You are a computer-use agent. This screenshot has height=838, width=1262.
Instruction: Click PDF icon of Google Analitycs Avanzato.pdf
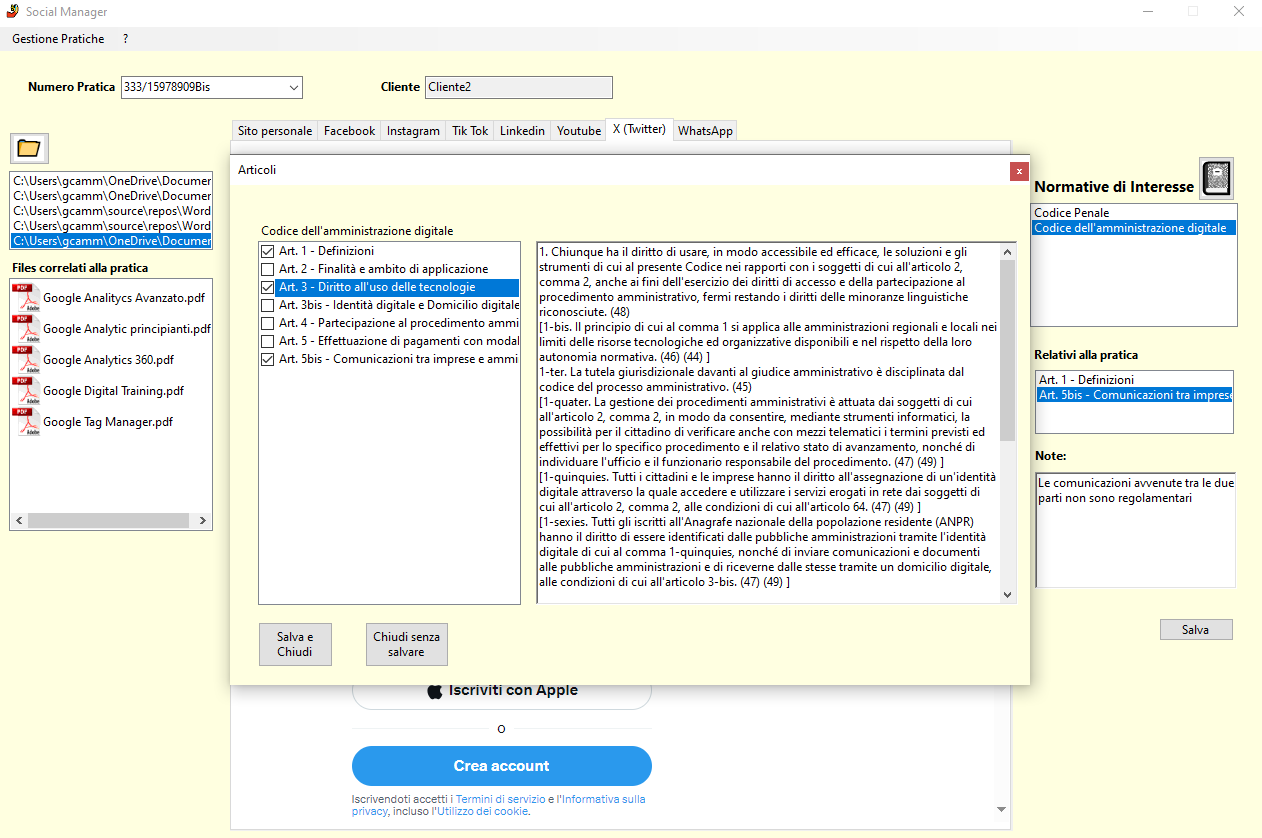point(27,298)
